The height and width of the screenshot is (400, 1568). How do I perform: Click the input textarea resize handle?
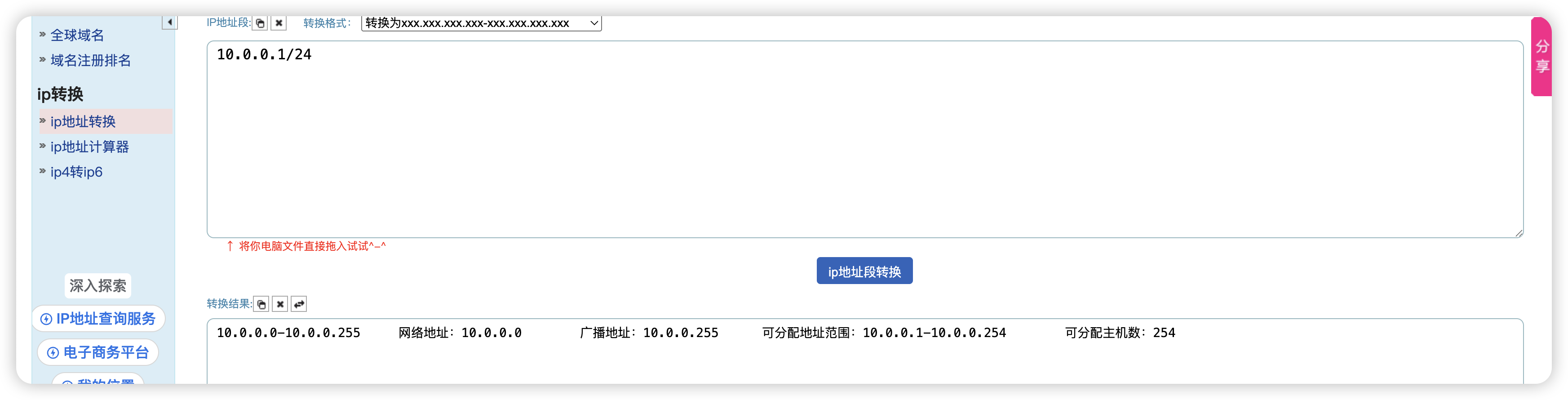tap(1519, 233)
